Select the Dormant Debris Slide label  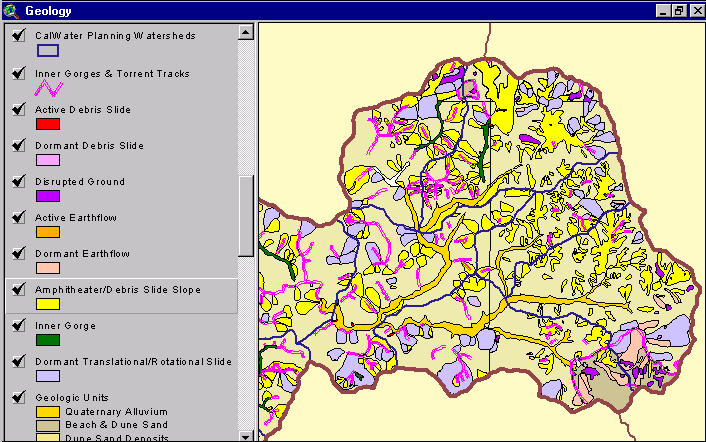(90, 145)
